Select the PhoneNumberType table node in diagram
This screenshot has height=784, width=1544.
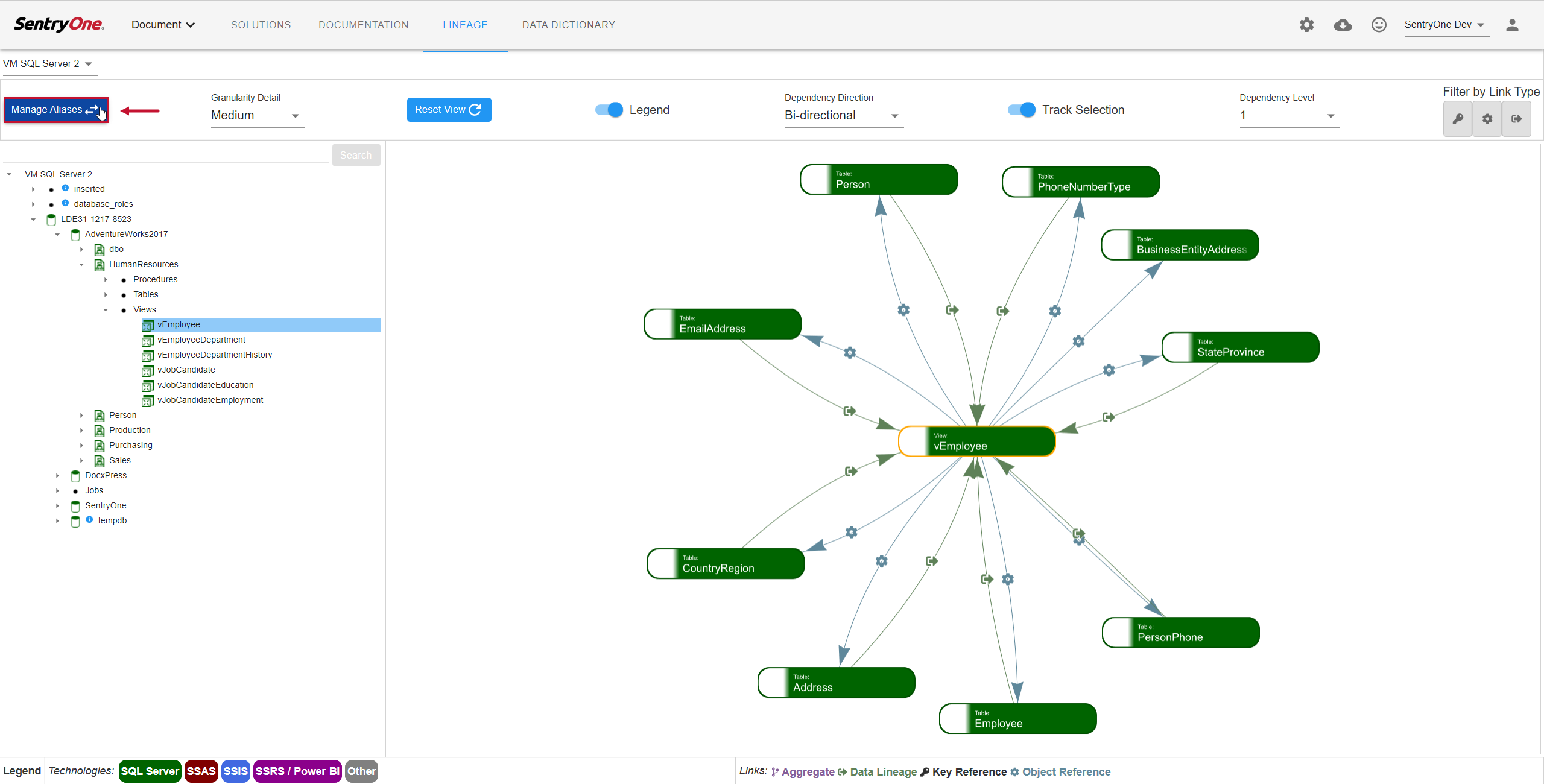click(x=1080, y=182)
